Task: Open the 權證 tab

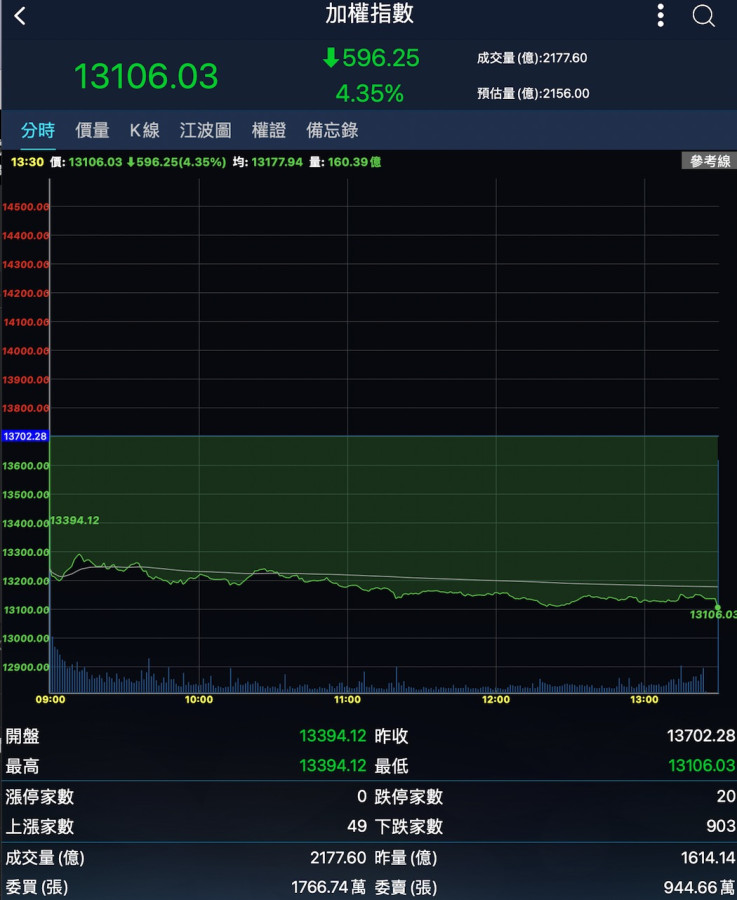Action: (268, 130)
